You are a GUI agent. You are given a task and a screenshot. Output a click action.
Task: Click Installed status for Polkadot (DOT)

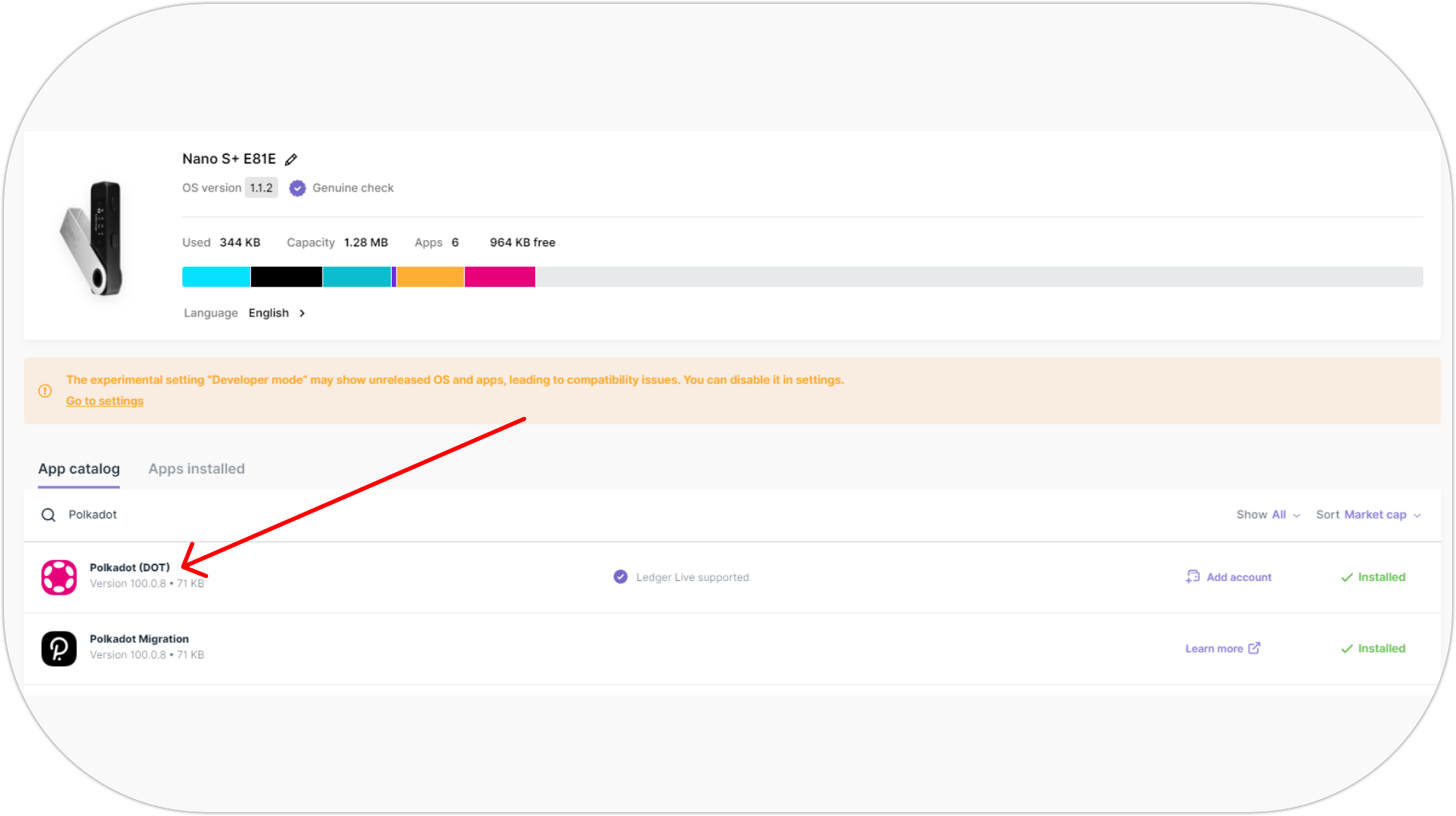point(1373,577)
